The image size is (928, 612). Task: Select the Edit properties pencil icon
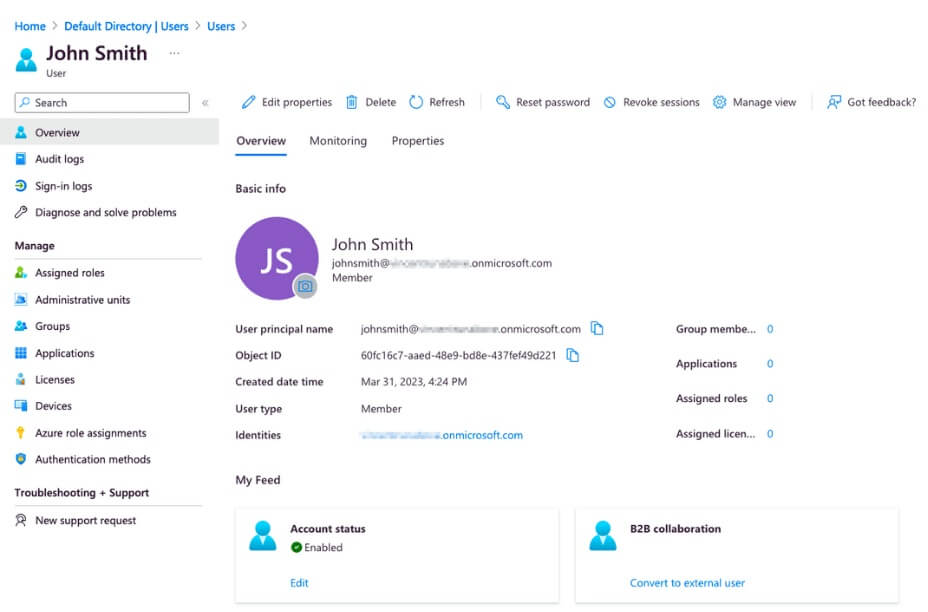click(248, 102)
